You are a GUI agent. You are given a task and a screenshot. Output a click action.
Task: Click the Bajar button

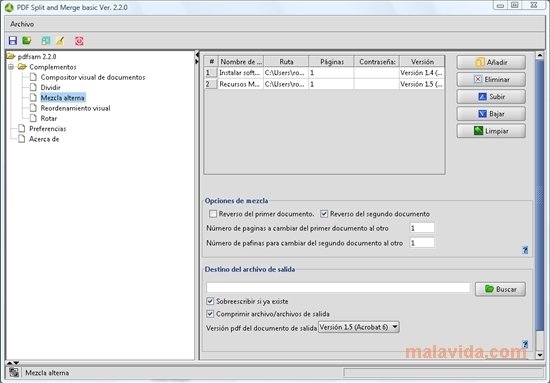[x=491, y=114]
